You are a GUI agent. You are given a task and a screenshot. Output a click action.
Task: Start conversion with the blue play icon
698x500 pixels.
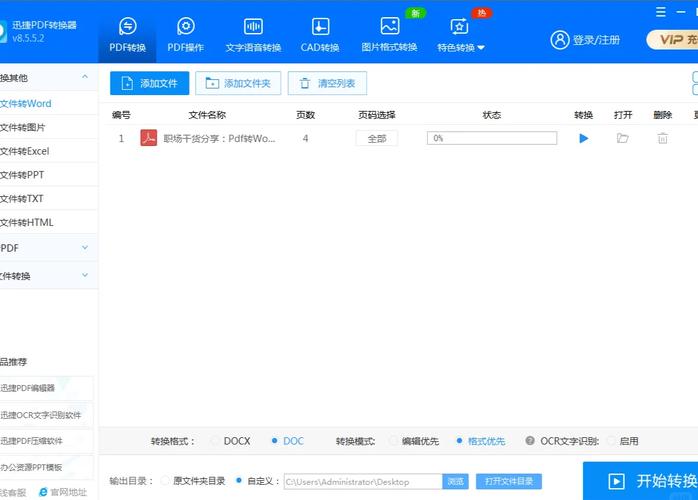(584, 139)
